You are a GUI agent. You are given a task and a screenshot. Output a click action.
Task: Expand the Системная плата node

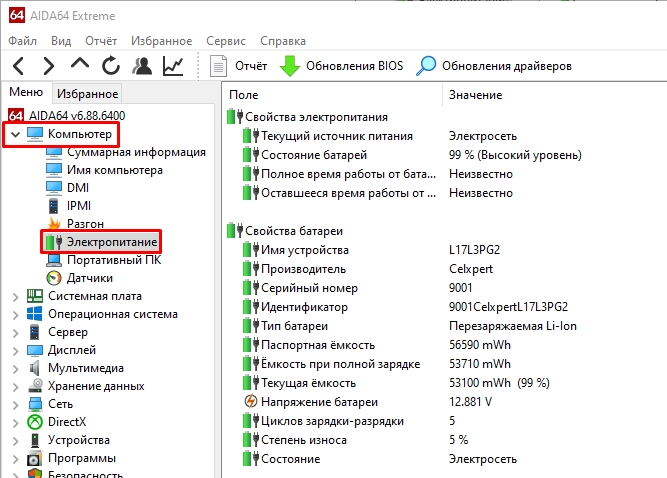pos(14,296)
